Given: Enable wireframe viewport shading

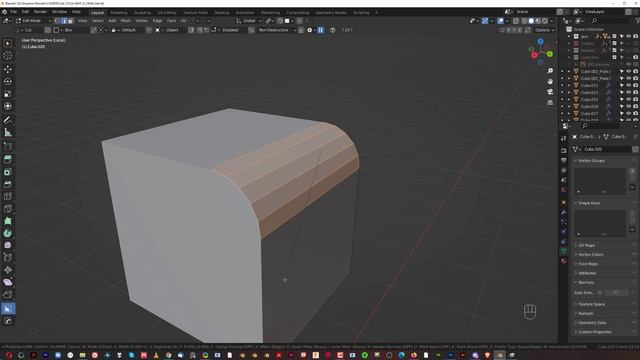Looking at the screenshot, I should pyautogui.click(x=524, y=21).
